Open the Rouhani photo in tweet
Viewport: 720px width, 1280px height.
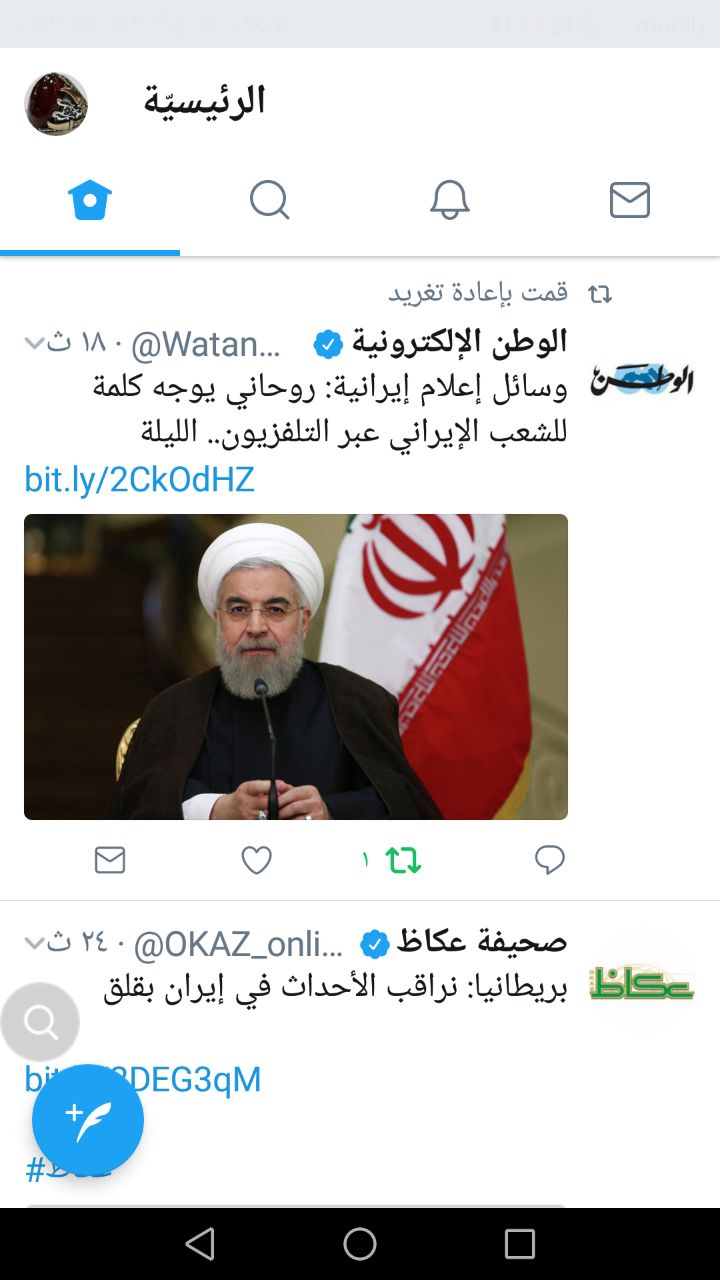point(296,667)
